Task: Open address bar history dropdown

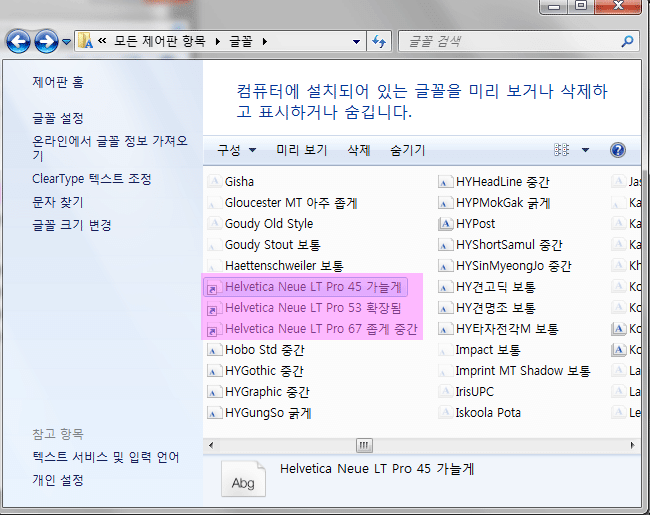Action: point(356,41)
